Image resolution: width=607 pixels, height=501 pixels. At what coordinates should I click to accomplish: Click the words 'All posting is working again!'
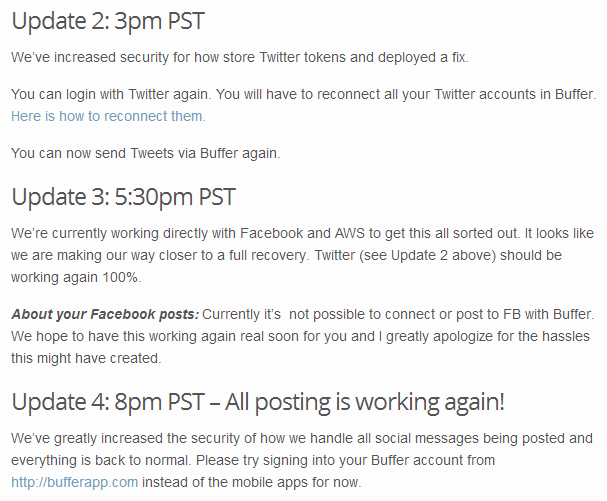365,402
